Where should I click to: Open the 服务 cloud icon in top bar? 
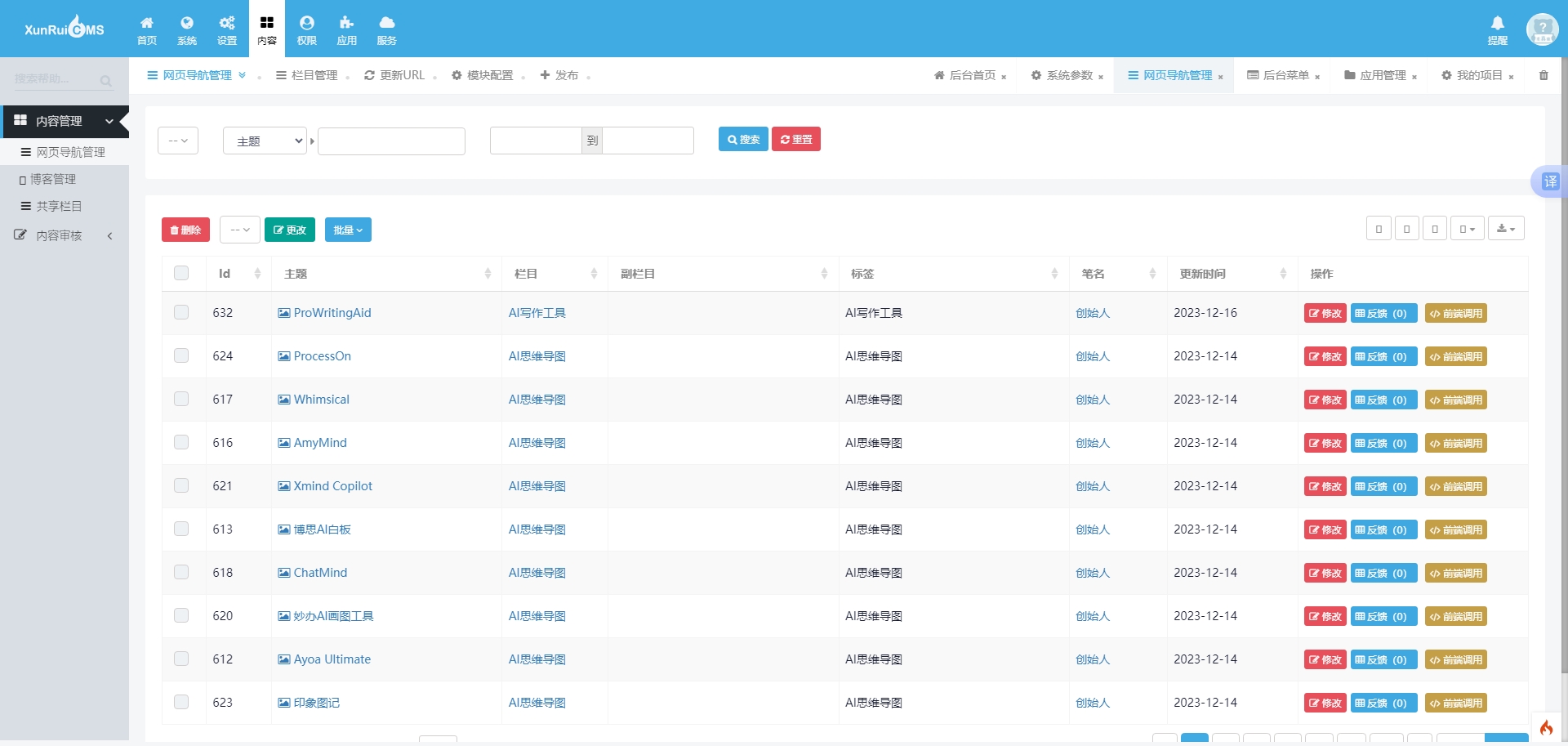point(387,29)
